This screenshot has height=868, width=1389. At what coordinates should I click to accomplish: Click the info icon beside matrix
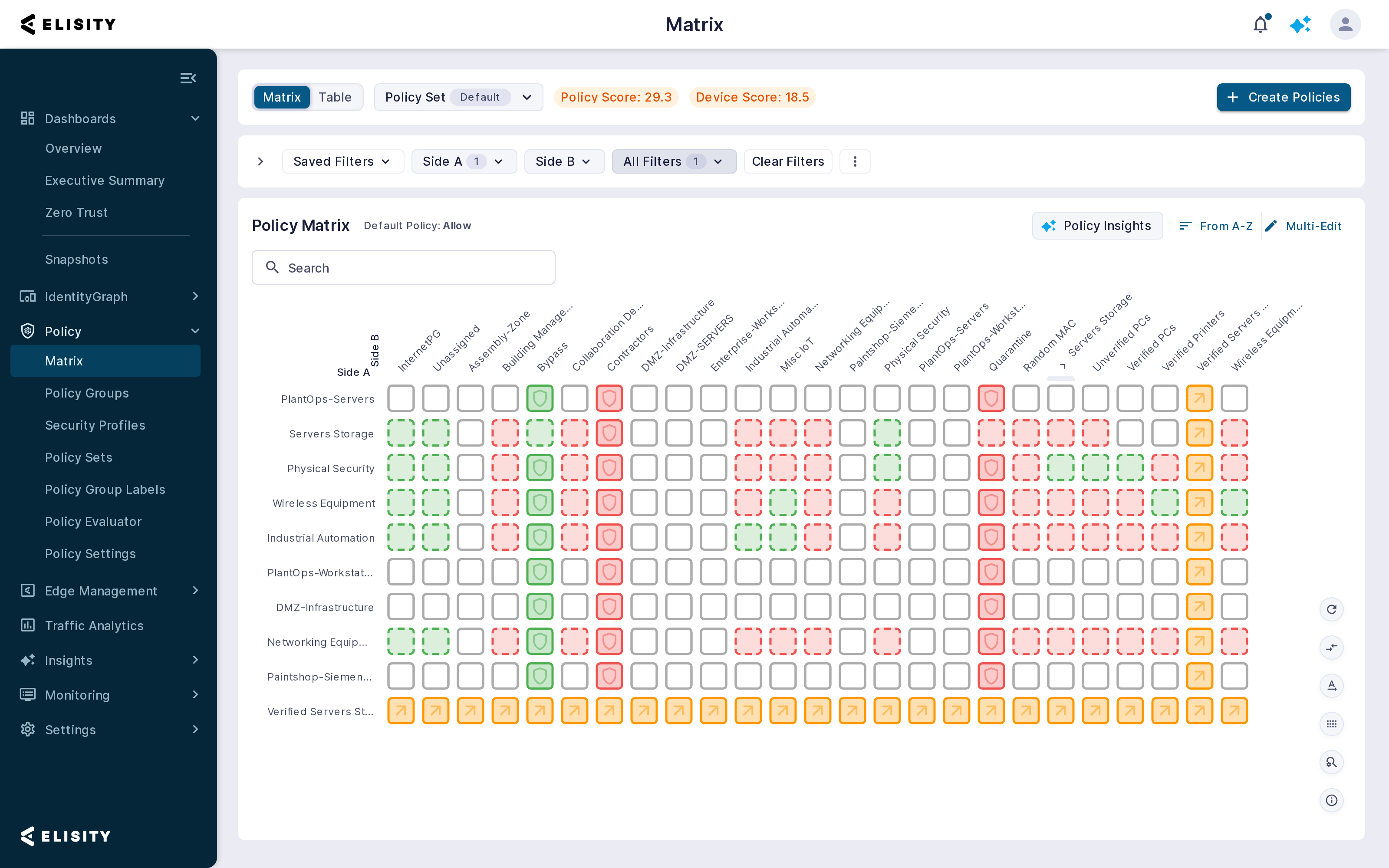coord(1332,800)
